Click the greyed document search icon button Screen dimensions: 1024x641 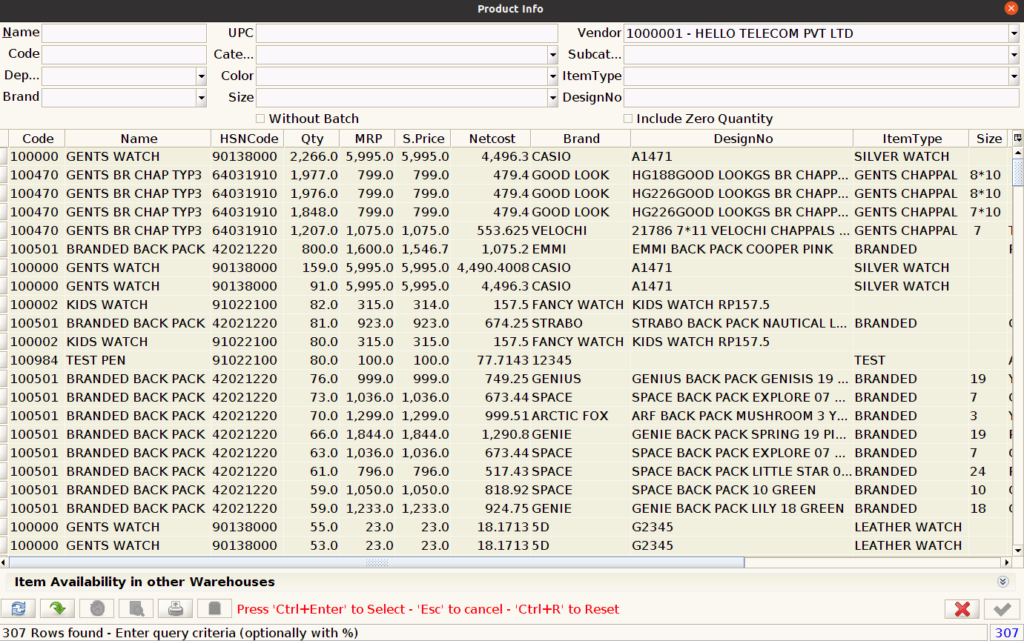[x=136, y=609]
